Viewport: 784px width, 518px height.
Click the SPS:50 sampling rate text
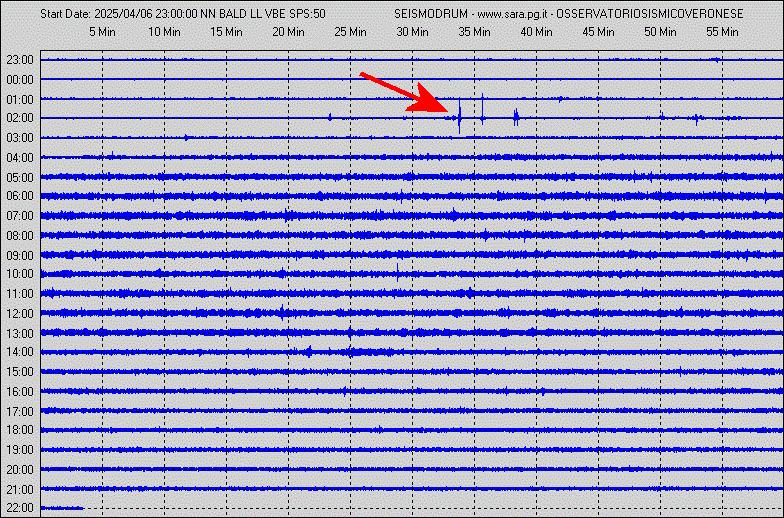[308, 14]
